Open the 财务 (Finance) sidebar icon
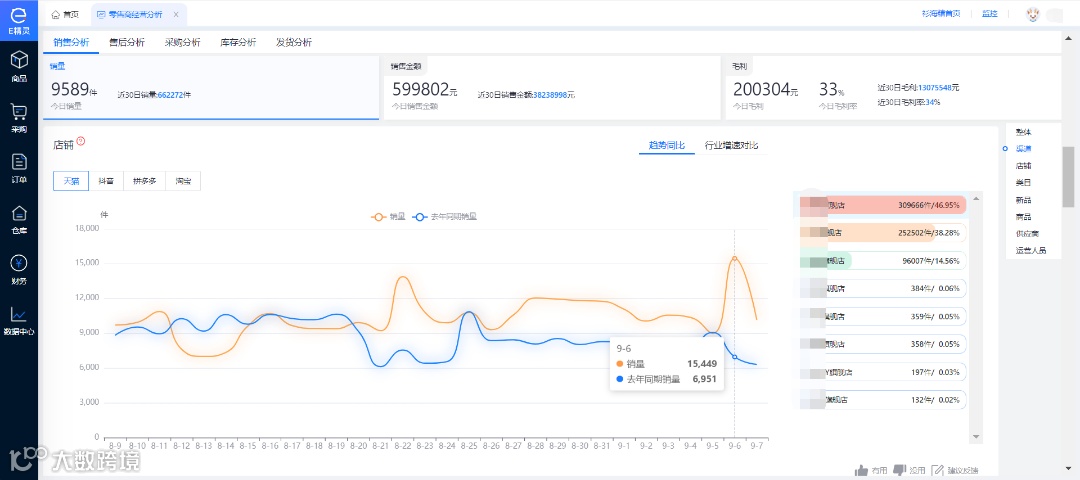 tap(19, 266)
